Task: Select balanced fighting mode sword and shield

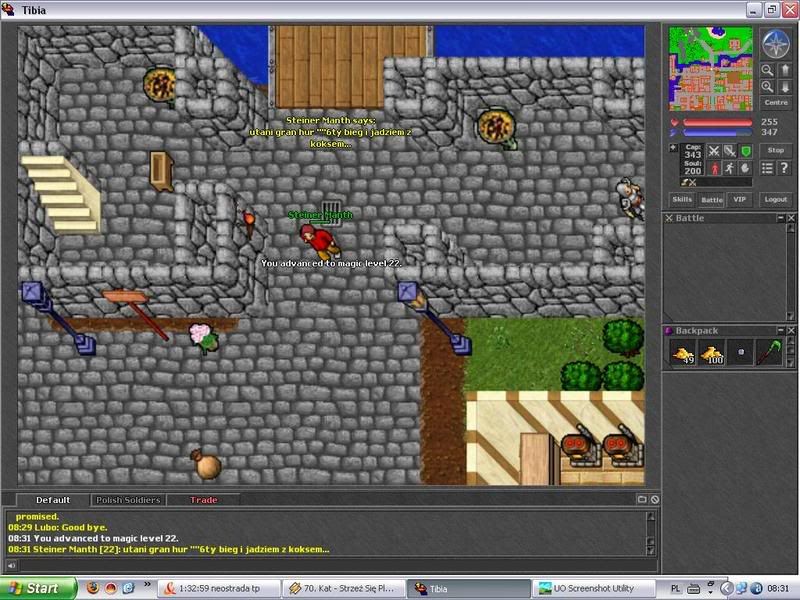Action: point(730,151)
